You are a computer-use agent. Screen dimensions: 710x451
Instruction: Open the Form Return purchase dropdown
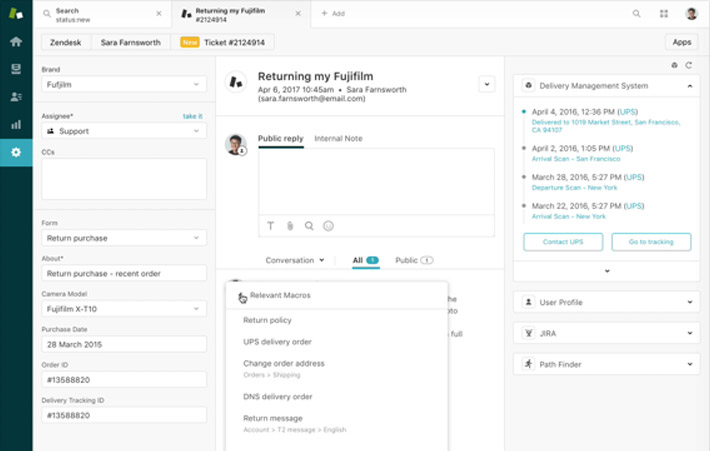point(124,238)
